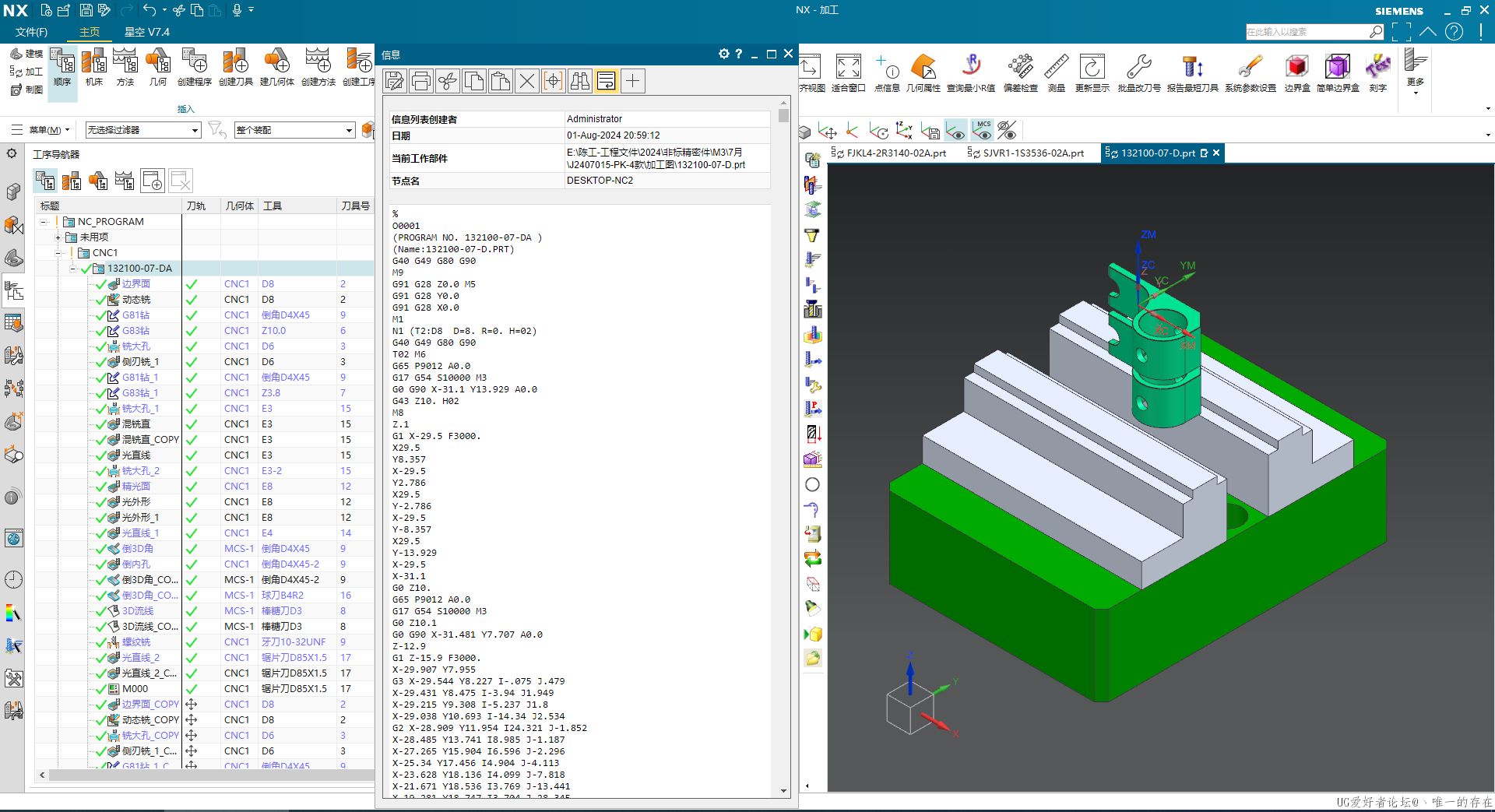Toggle program order view in navigator toolbar
Screen dimensions: 1495x812
click(45, 181)
